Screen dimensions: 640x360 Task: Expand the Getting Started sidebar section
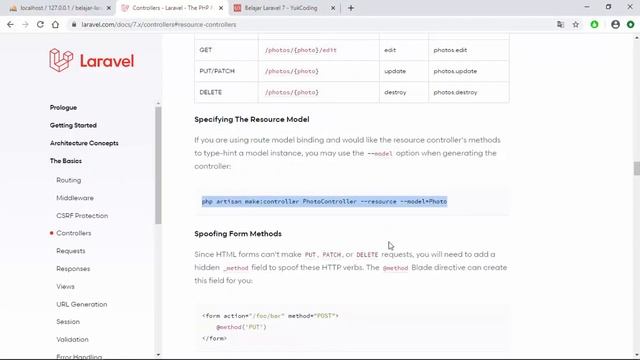tap(73, 125)
